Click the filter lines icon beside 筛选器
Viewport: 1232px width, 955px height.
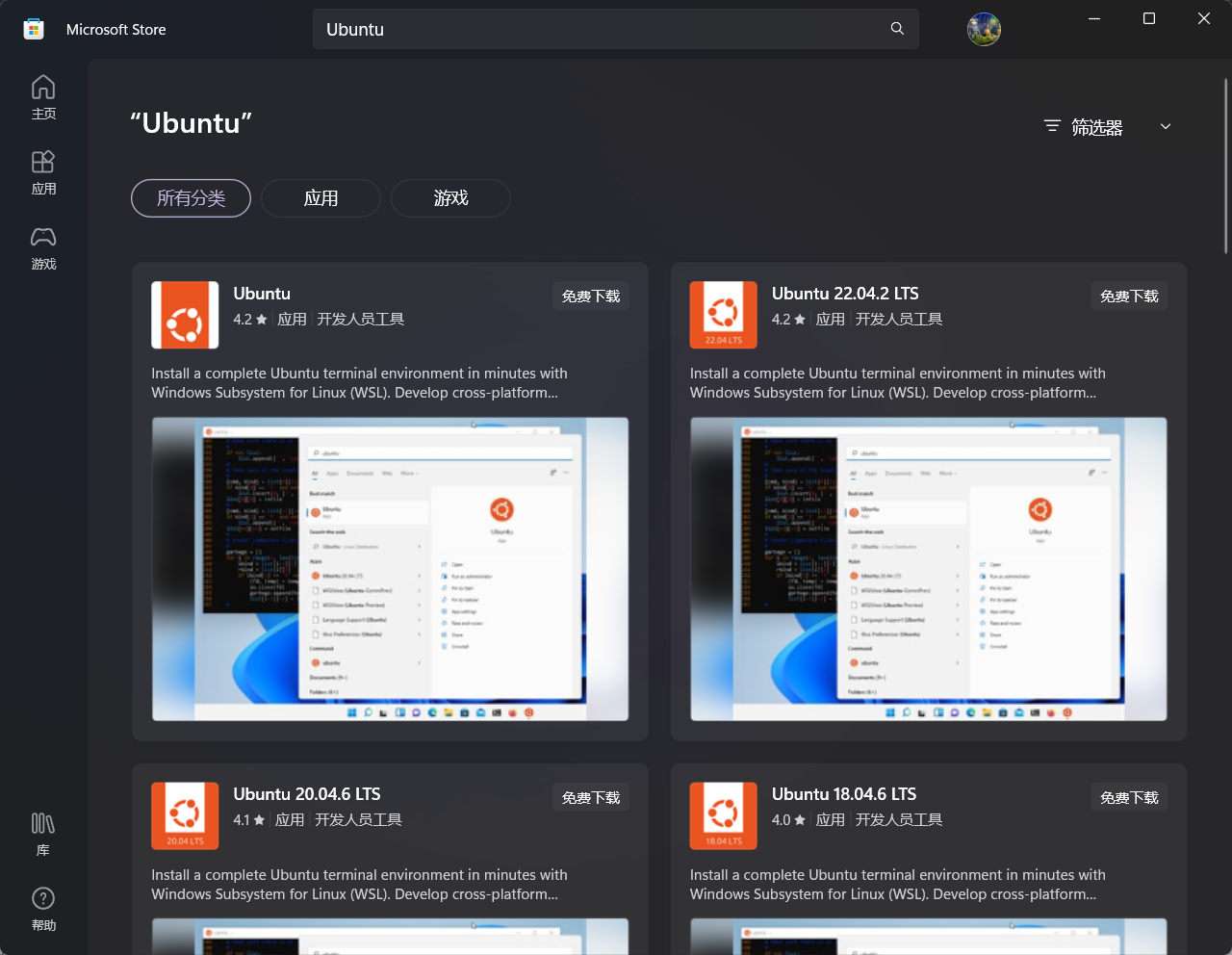tap(1052, 126)
